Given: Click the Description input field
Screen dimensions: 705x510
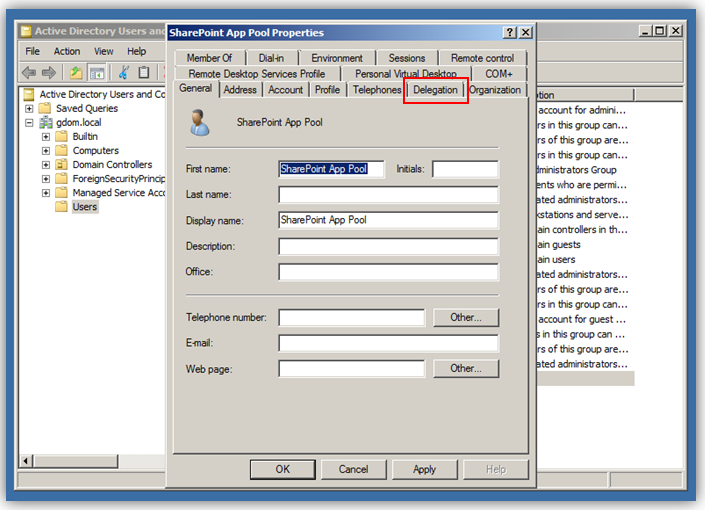Looking at the screenshot, I should [x=388, y=246].
